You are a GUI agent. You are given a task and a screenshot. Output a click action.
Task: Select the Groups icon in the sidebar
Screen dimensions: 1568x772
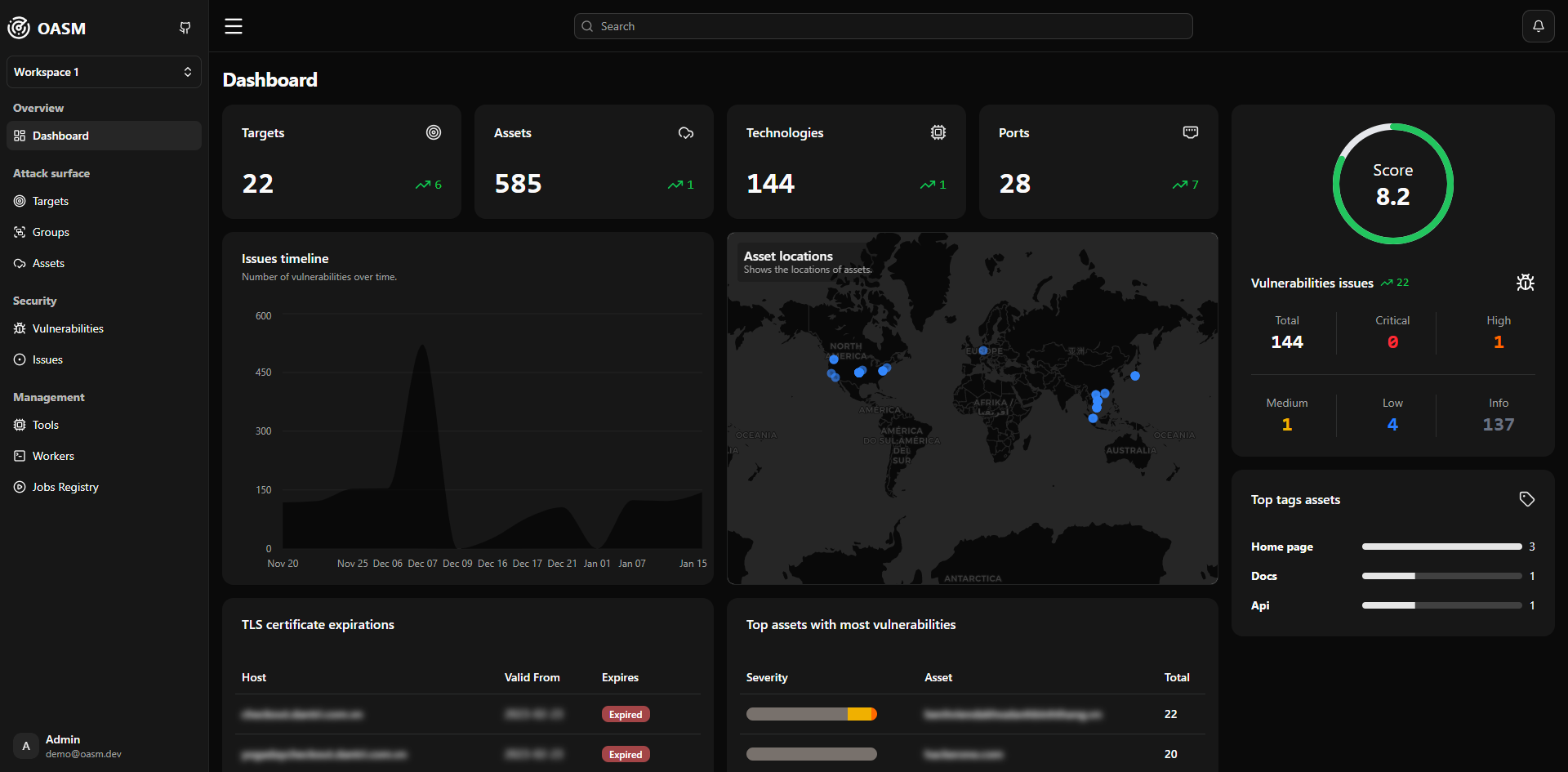click(x=20, y=232)
